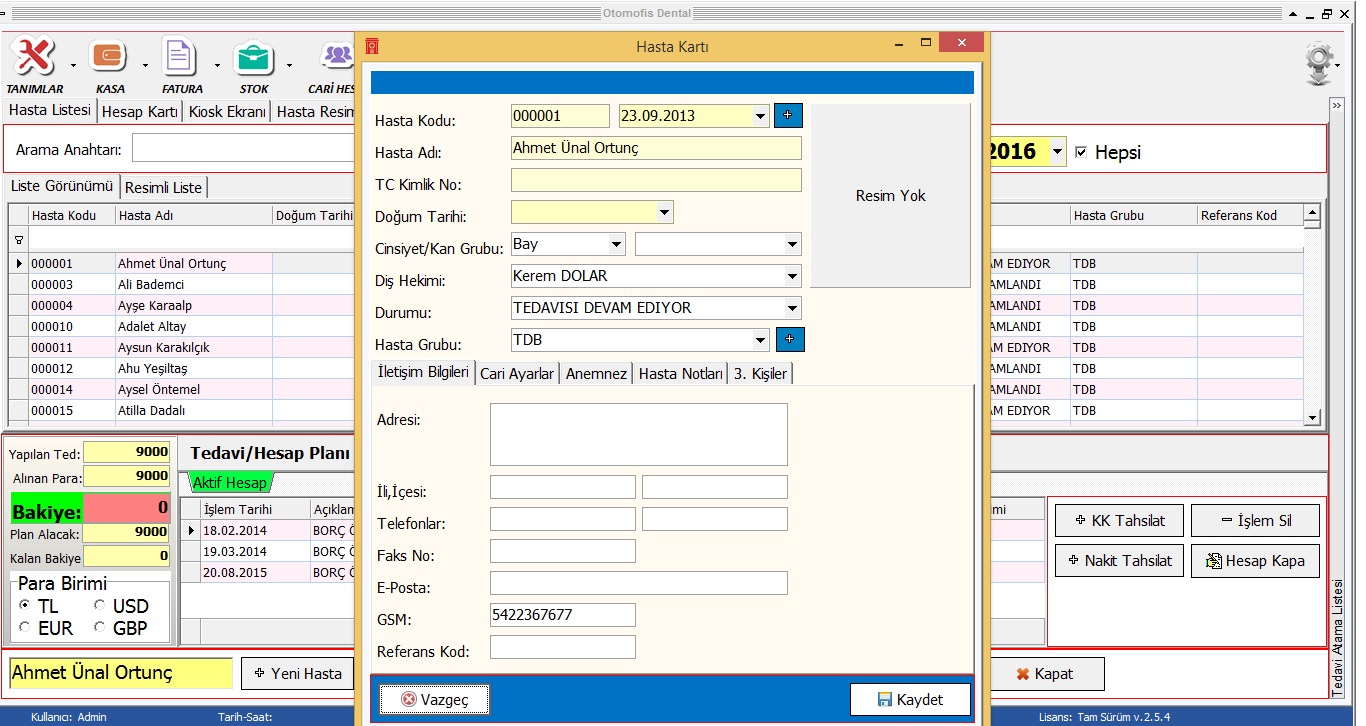
Task: Switch to the Anemnez tab
Action: click(x=596, y=373)
